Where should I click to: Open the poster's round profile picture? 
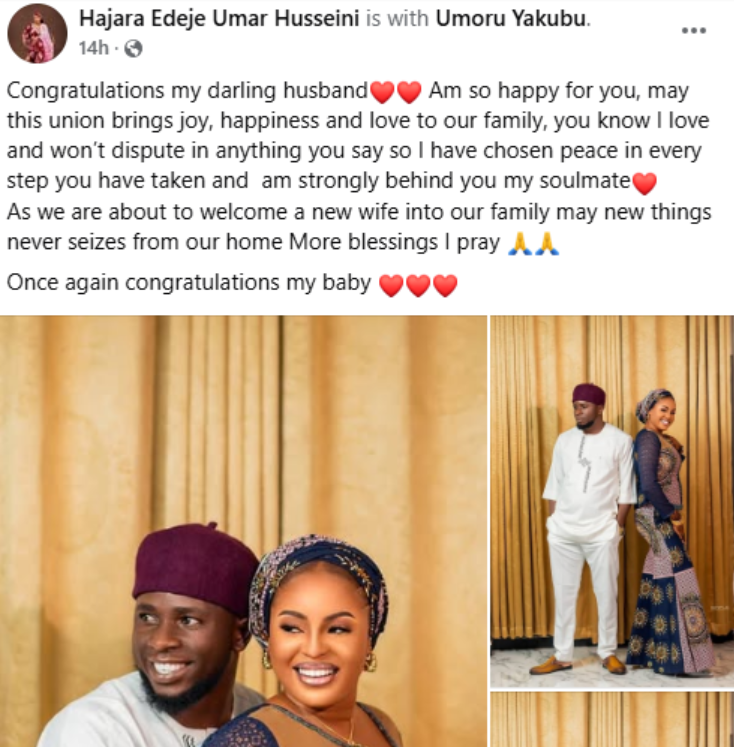point(37,33)
